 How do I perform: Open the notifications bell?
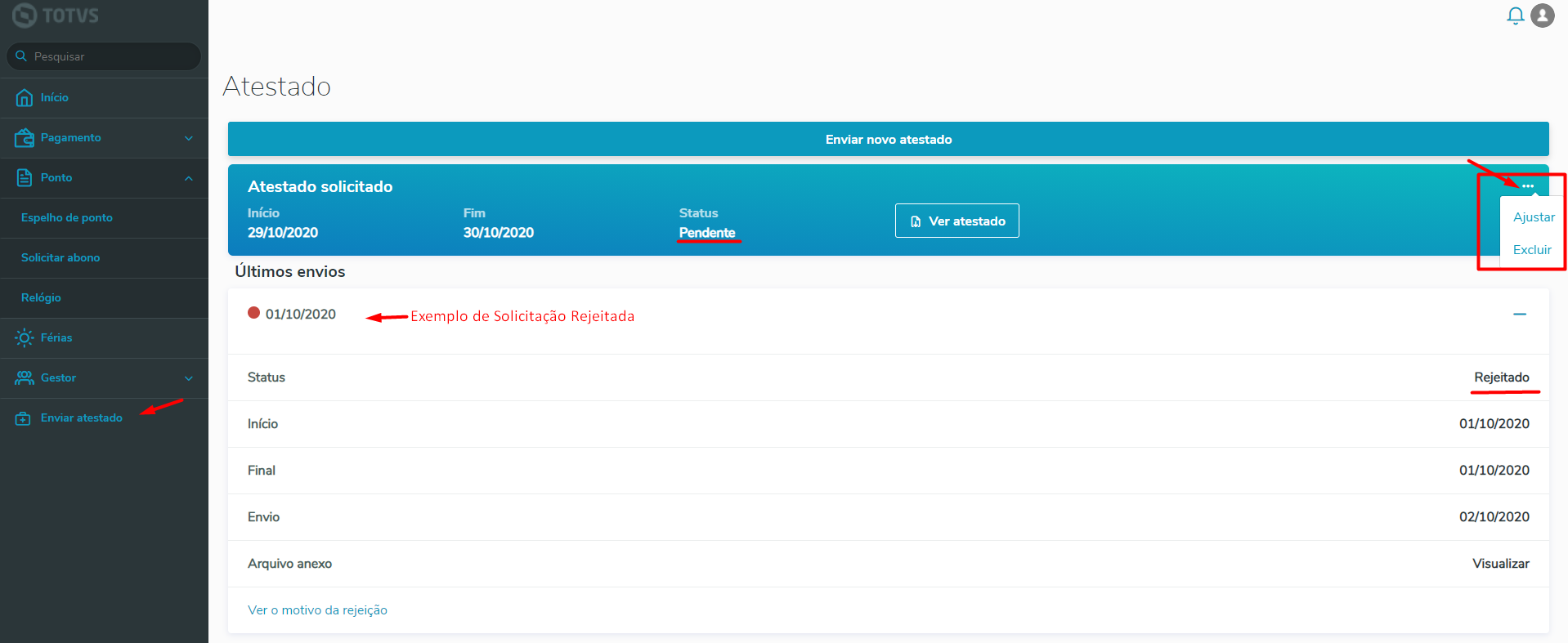coord(1516,16)
